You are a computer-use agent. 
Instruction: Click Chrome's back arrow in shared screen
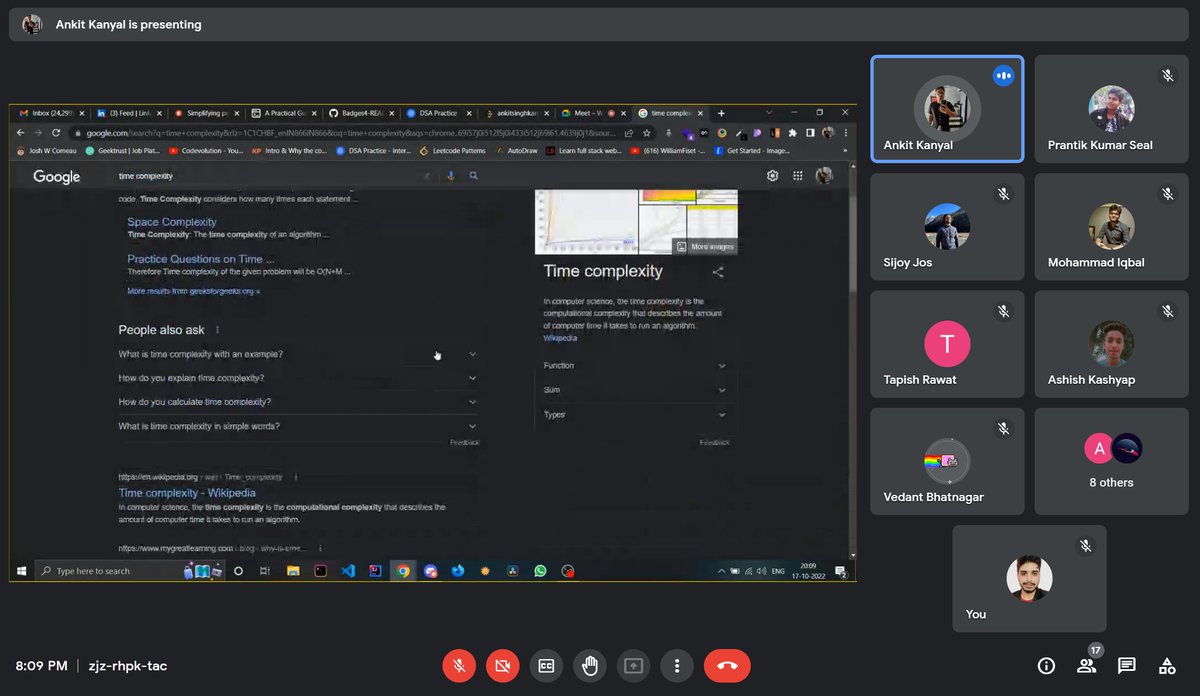tap(21, 133)
